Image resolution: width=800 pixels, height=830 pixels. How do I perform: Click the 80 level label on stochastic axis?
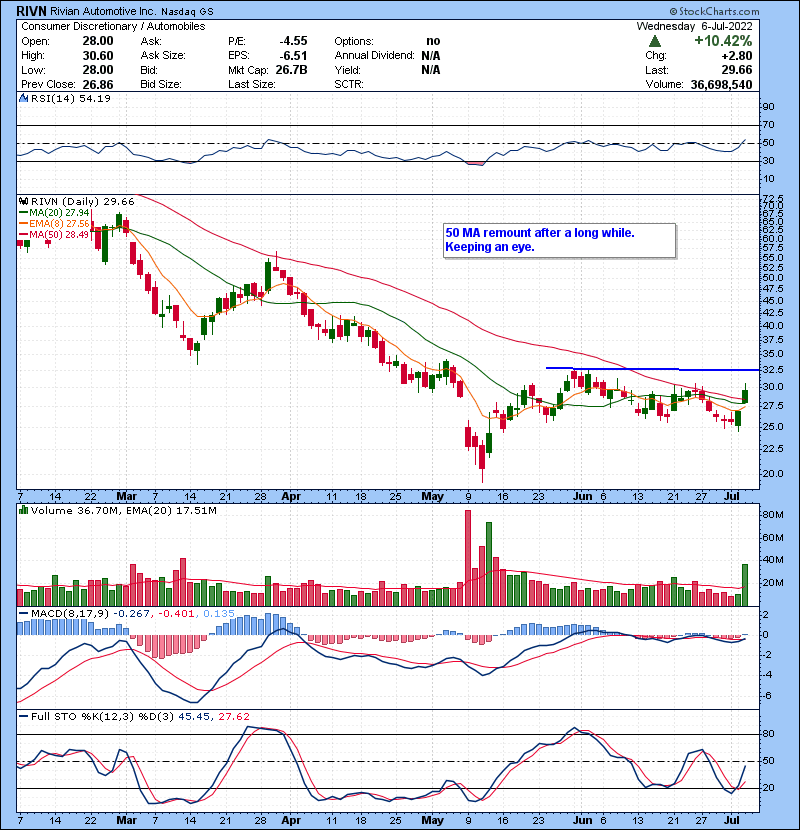pyautogui.click(x=768, y=734)
